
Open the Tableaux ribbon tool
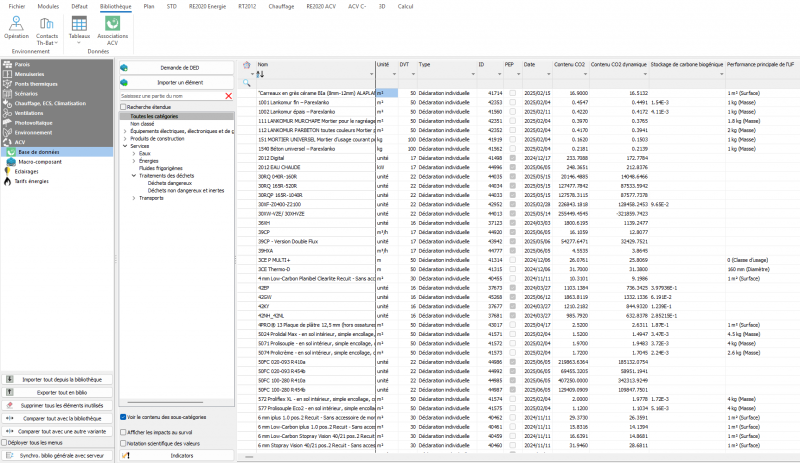click(x=79, y=23)
